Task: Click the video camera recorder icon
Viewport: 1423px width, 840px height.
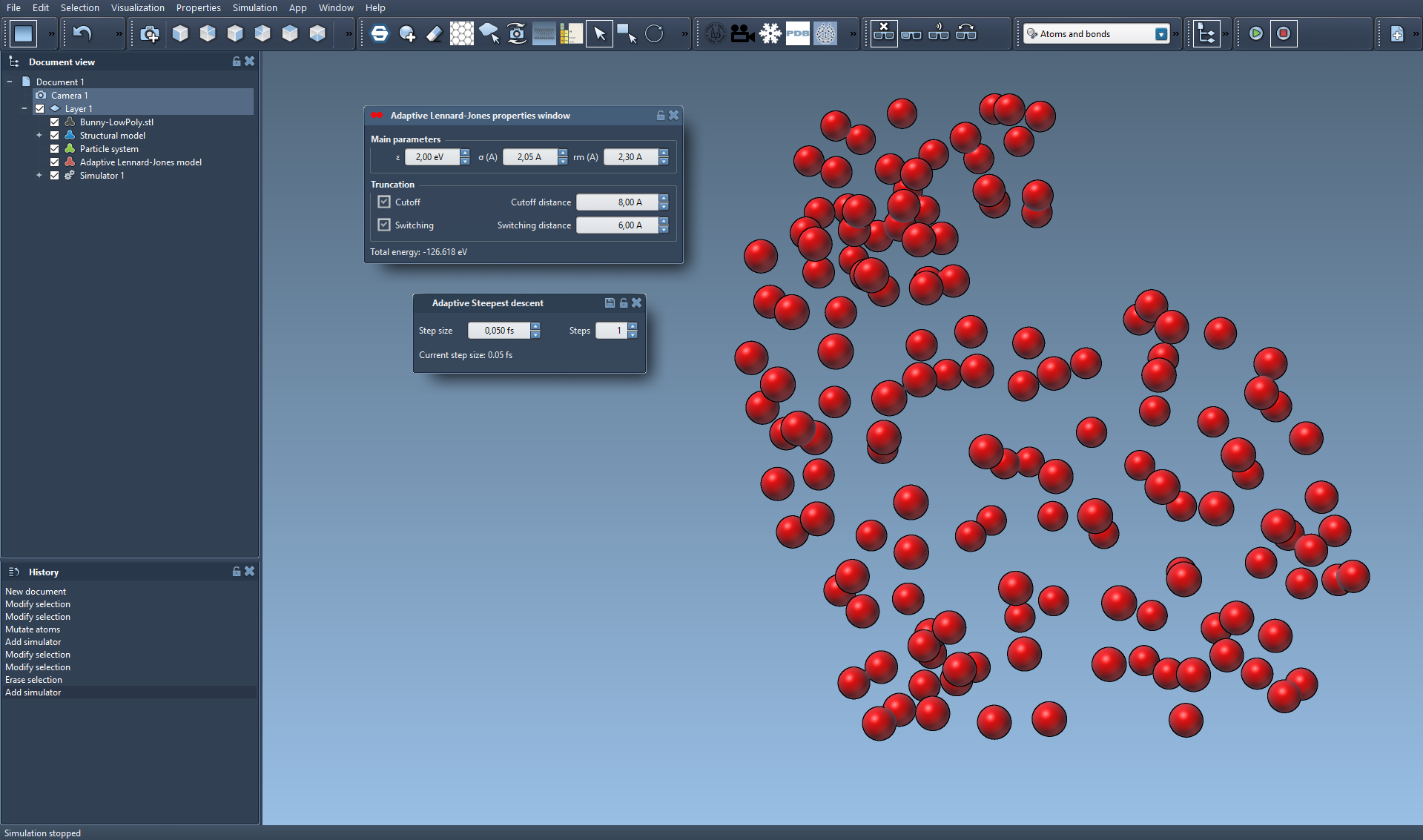Action: (742, 33)
